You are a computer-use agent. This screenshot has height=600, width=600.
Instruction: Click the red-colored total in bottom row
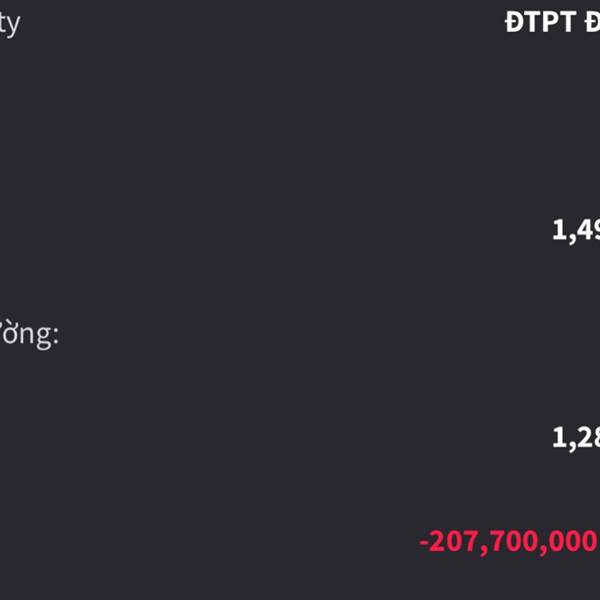[x=509, y=542]
